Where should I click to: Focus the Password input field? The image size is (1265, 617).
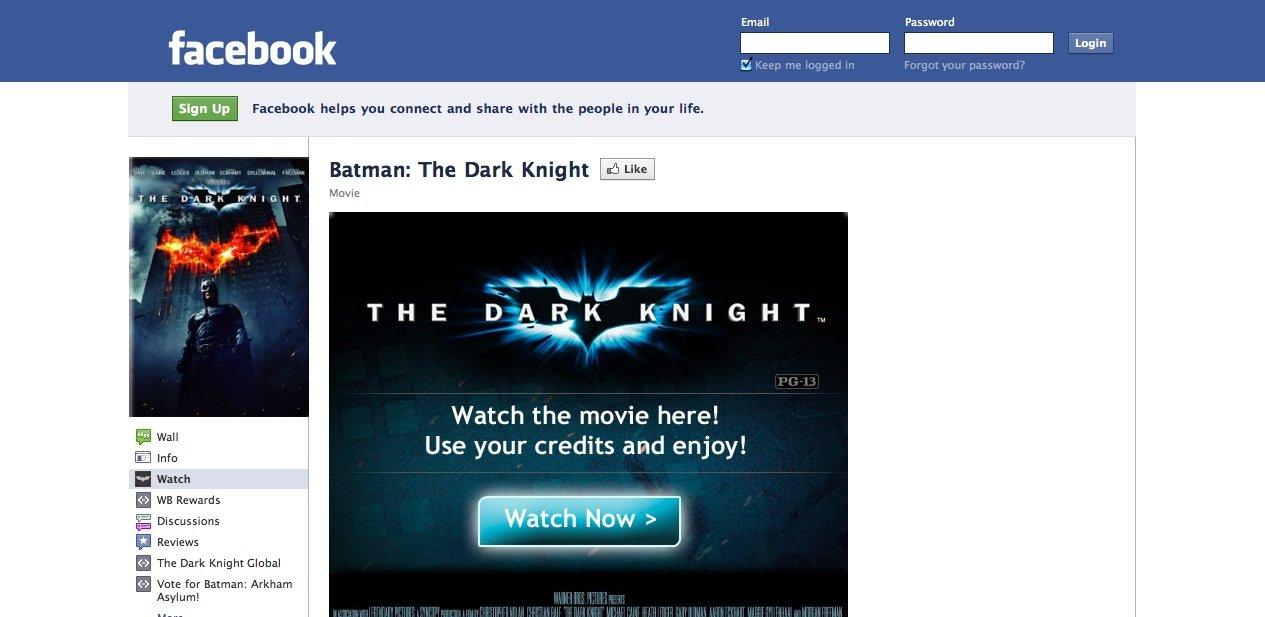979,43
